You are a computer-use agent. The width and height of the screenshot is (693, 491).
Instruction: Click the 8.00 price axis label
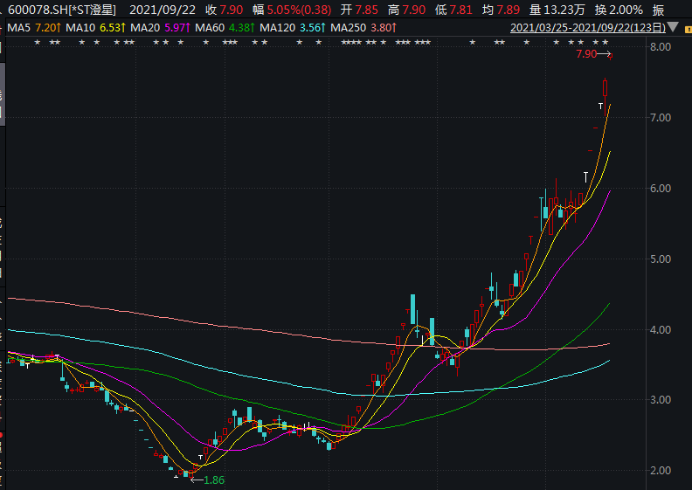(x=659, y=47)
